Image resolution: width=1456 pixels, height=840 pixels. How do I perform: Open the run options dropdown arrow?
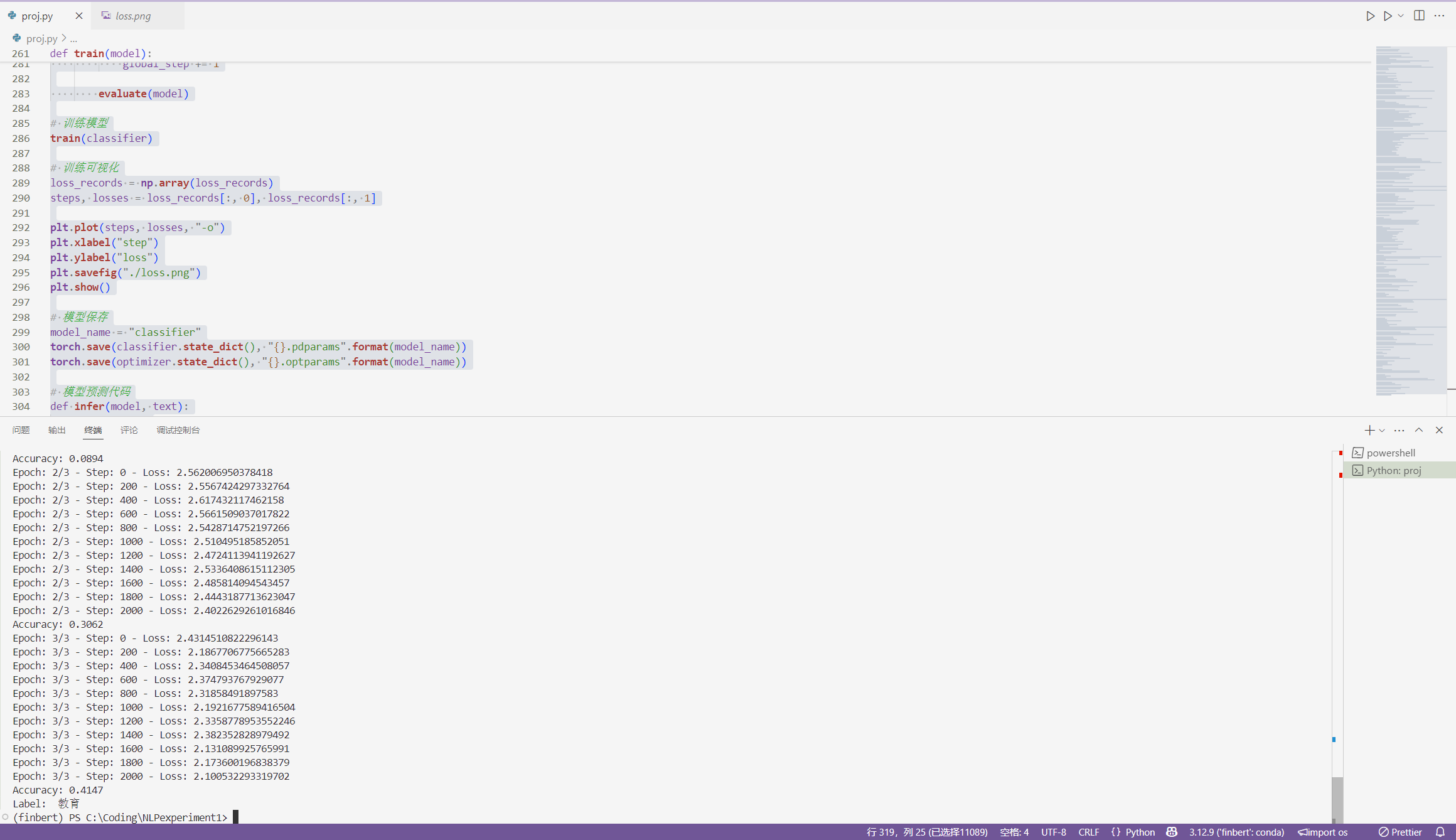pyautogui.click(x=1401, y=16)
